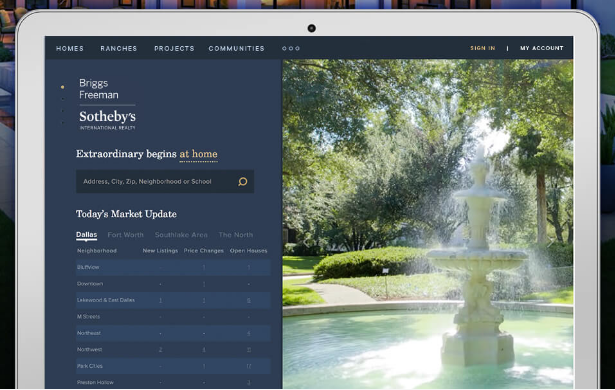This screenshot has width=615, height=390.
Task: Click the Today's Market Update heading
Action: click(126, 214)
